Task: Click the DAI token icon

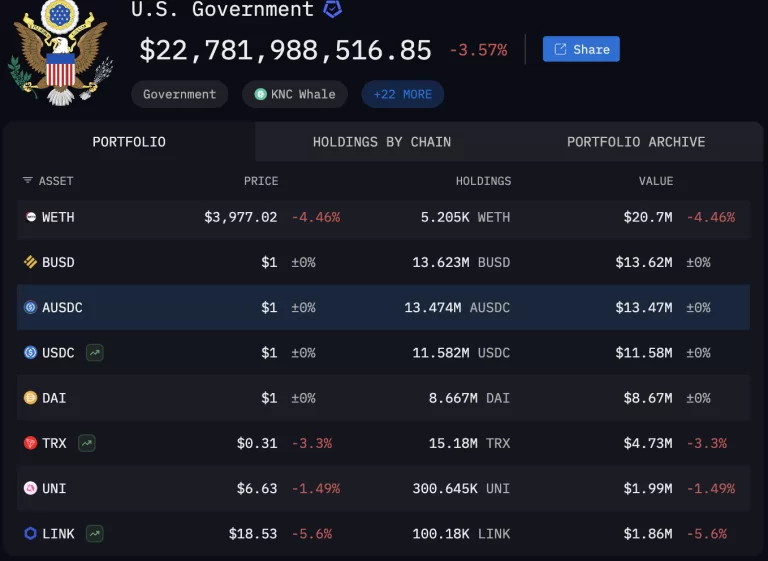Action: coord(31,398)
